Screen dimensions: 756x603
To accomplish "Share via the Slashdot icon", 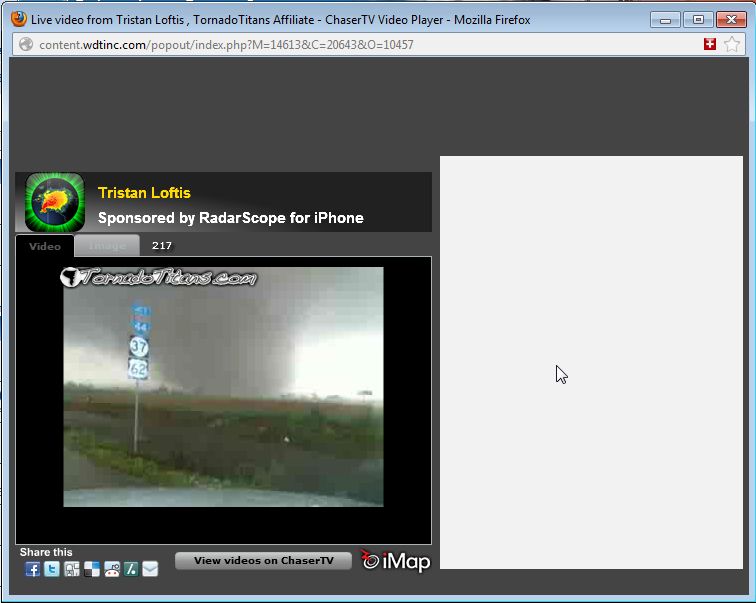I will (131, 569).
